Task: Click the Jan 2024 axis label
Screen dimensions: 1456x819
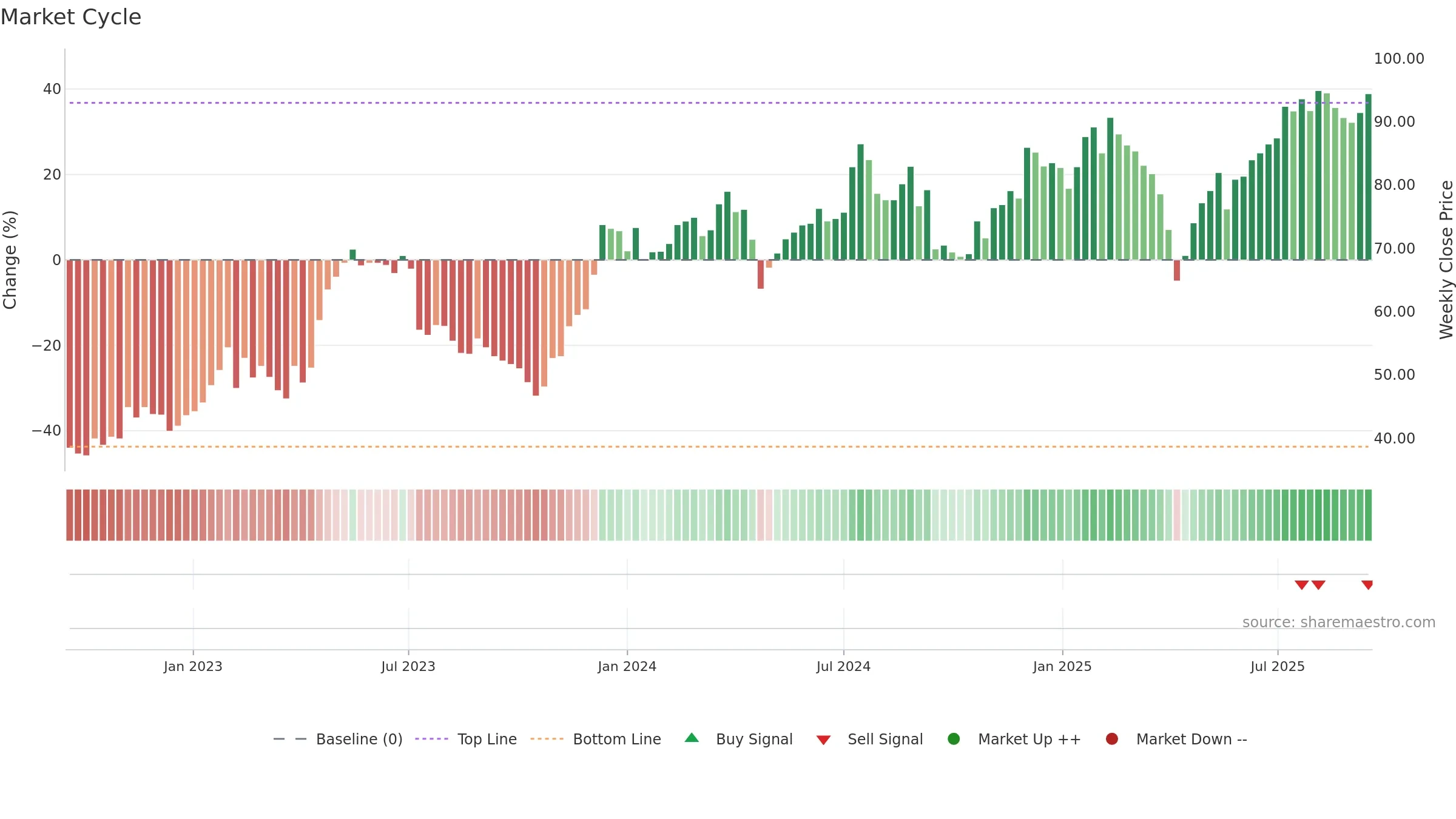Action: tap(627, 666)
